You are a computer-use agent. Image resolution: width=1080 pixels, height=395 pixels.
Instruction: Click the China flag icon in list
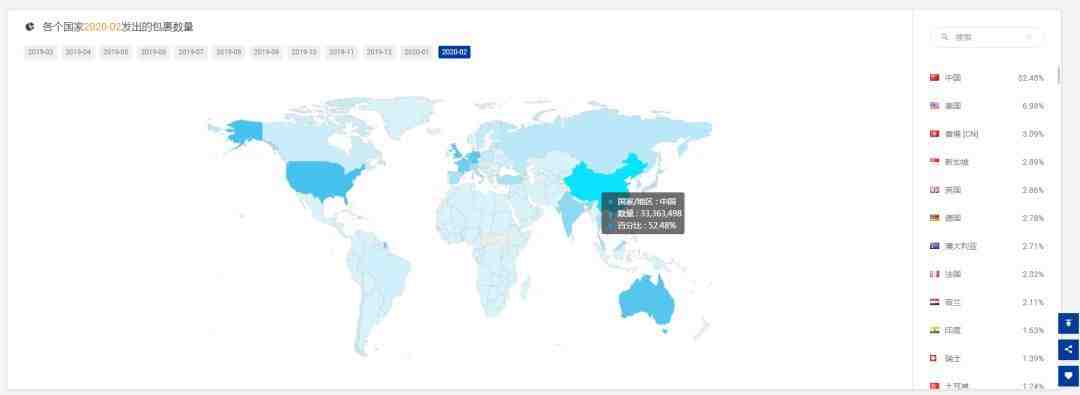coord(935,78)
